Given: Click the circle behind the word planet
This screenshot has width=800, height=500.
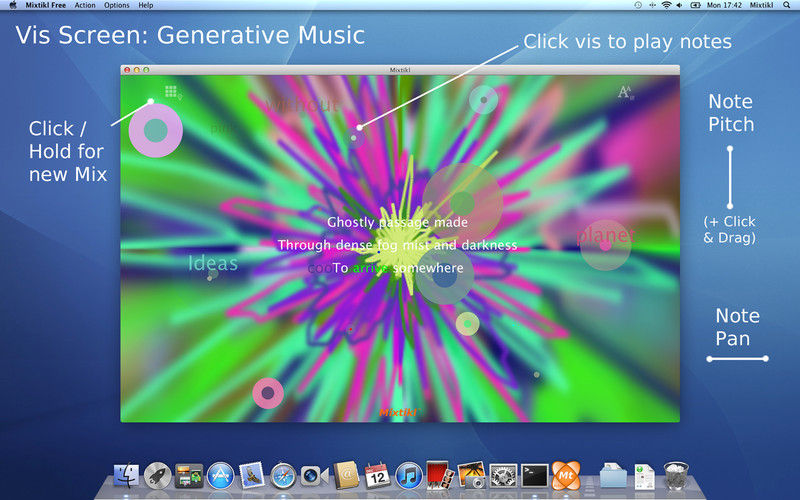Looking at the screenshot, I should click(x=606, y=245).
